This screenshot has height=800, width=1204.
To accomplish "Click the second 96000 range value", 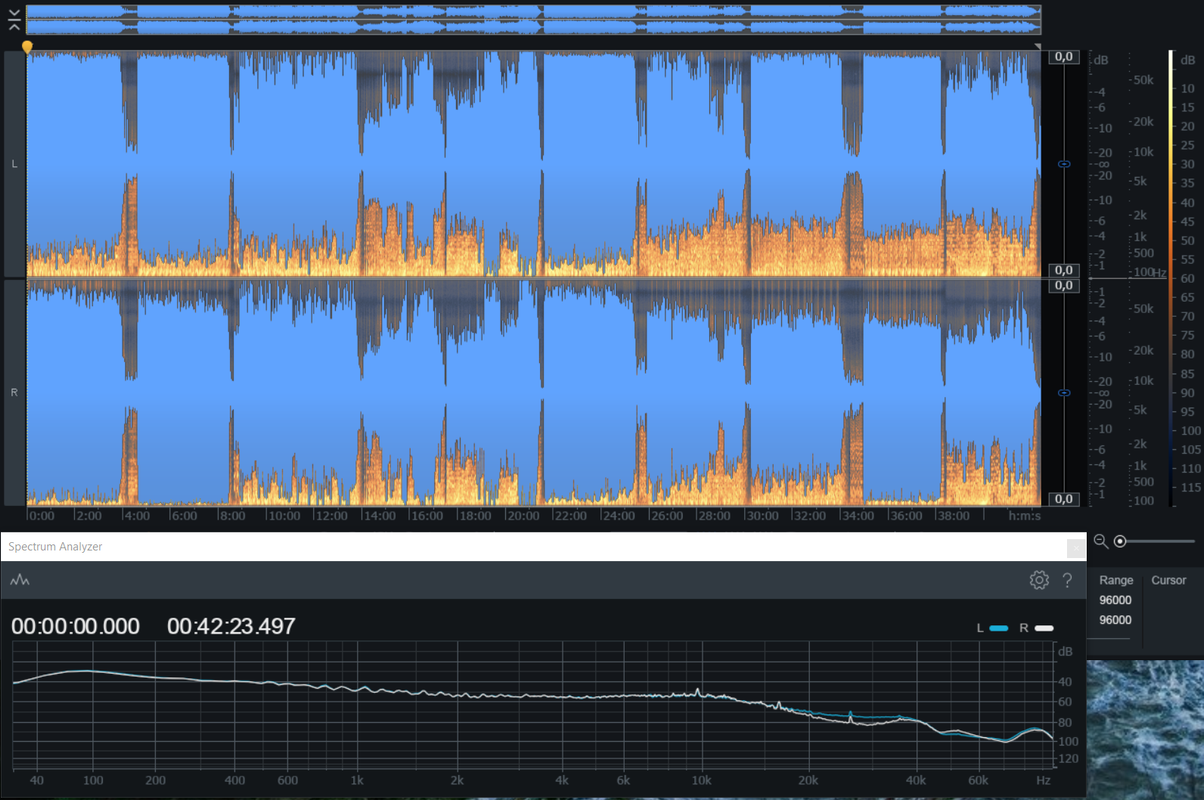I will [1115, 620].
